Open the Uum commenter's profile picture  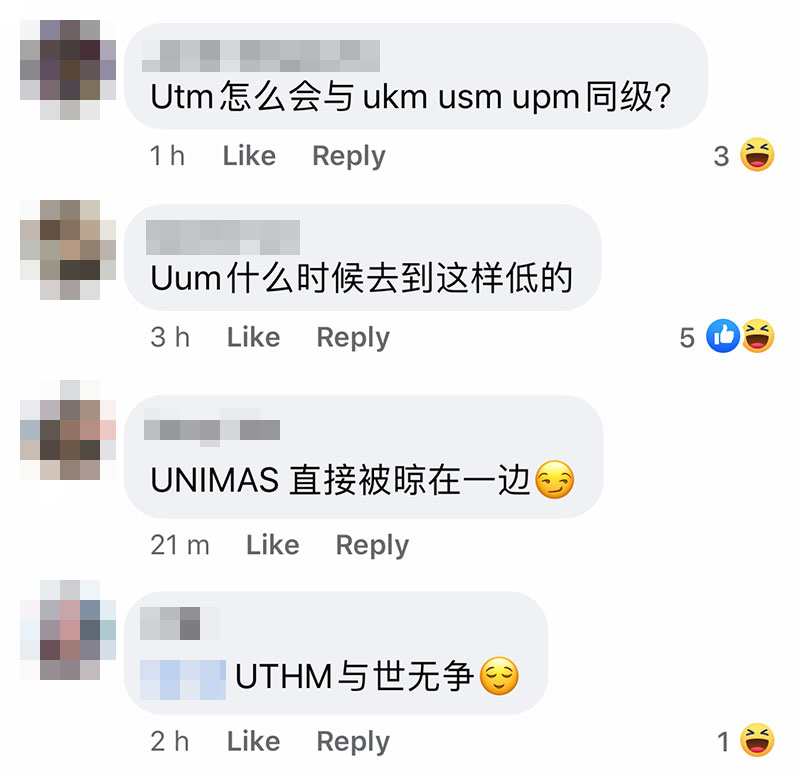68,250
